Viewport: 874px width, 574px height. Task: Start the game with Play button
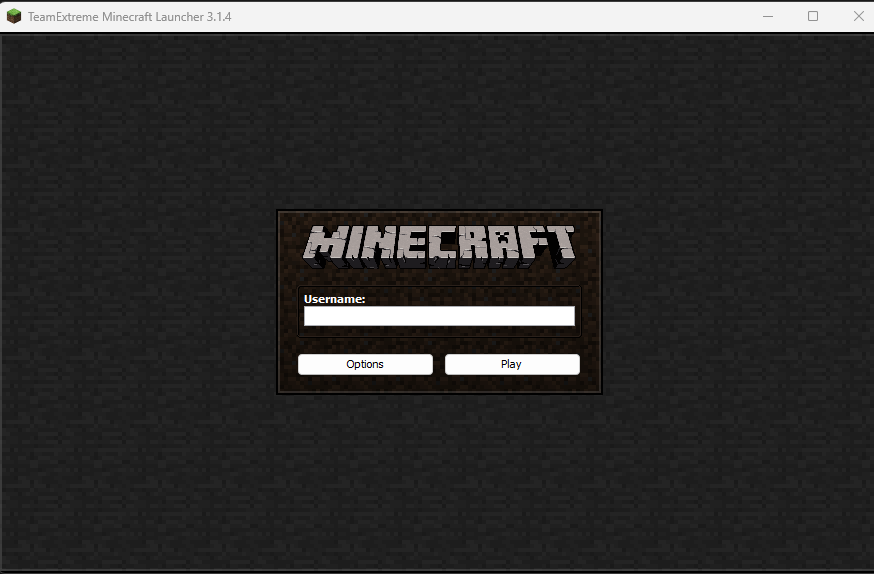click(x=512, y=364)
